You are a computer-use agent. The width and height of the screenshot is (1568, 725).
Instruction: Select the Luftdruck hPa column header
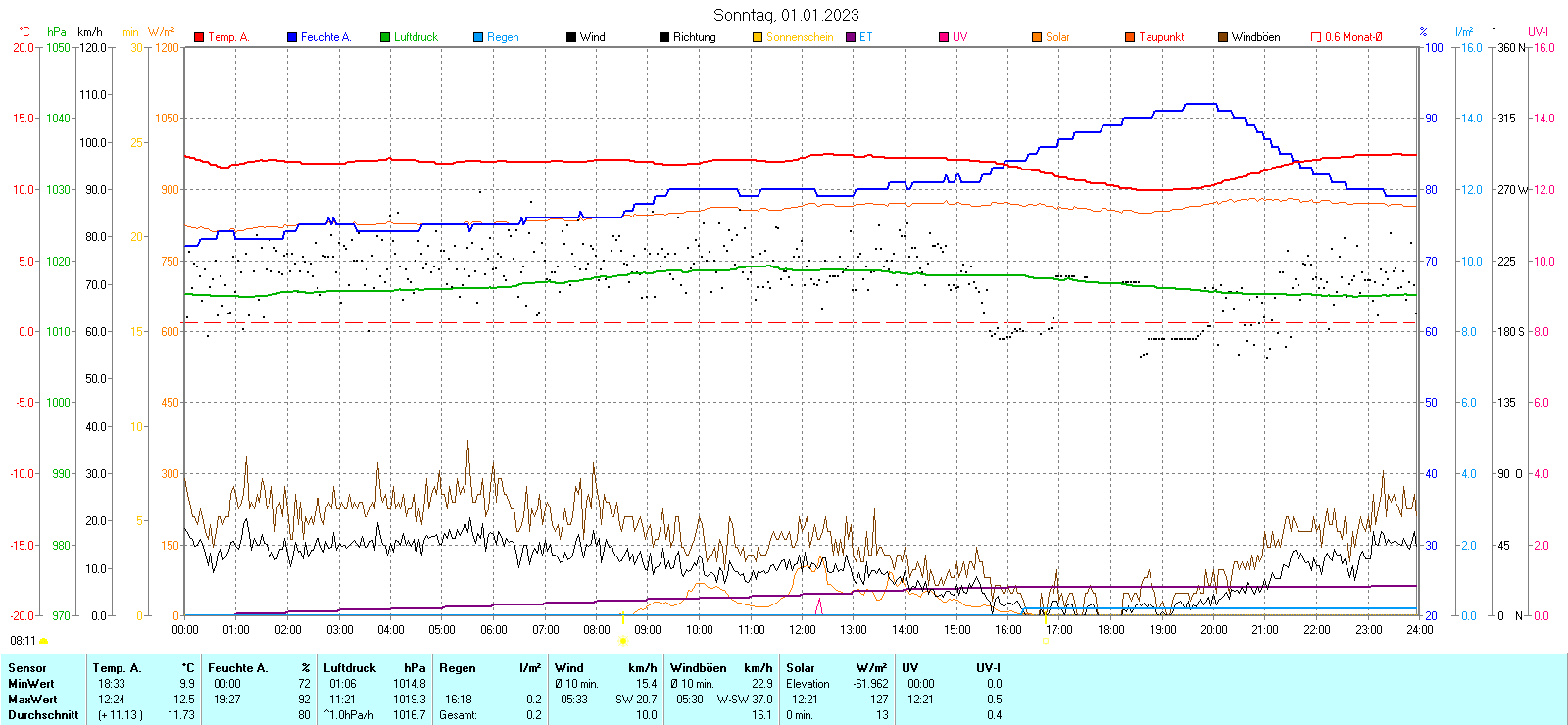[374, 668]
